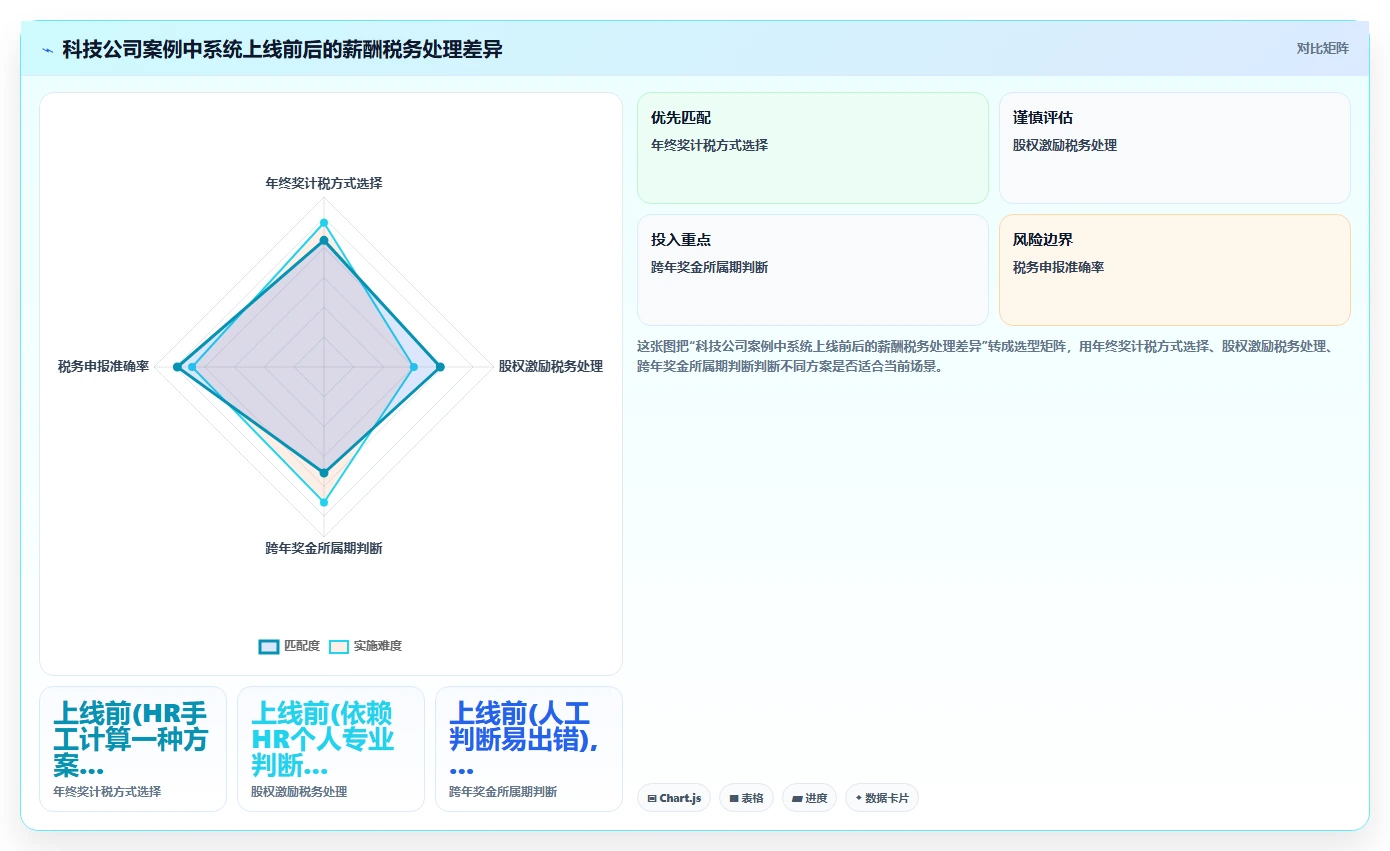Click 年终奖计税方式选择 caption in first data card
This screenshot has height=851, width=1390.
coord(107,791)
